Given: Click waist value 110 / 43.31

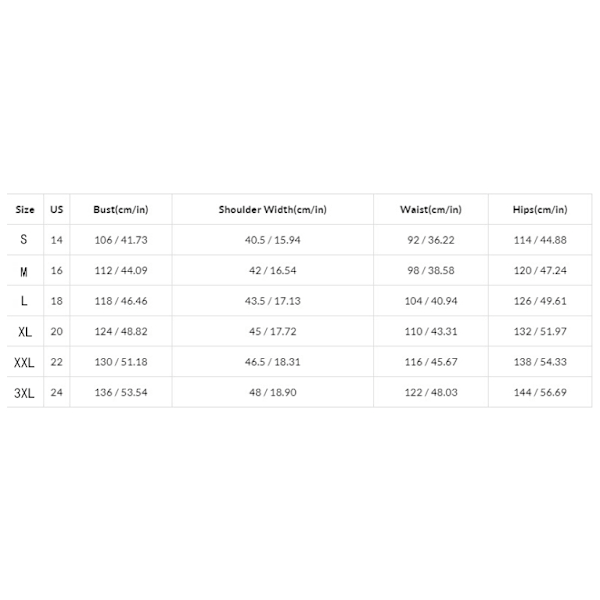Looking at the screenshot, I should [431, 331].
